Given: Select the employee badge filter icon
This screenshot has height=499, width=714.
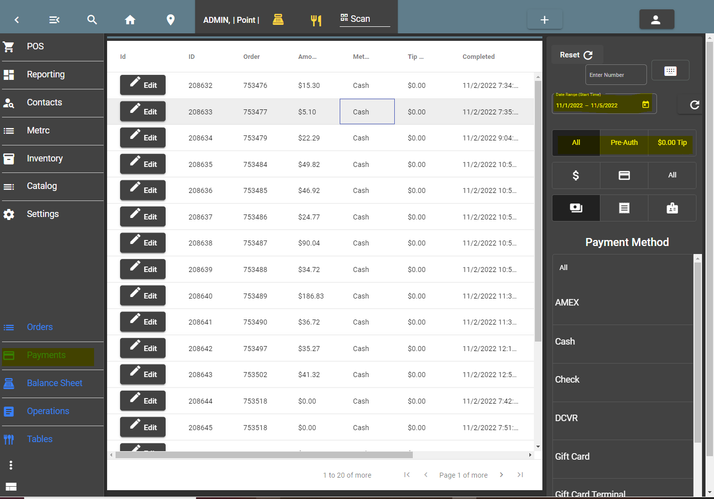Looking at the screenshot, I should click(x=672, y=208).
